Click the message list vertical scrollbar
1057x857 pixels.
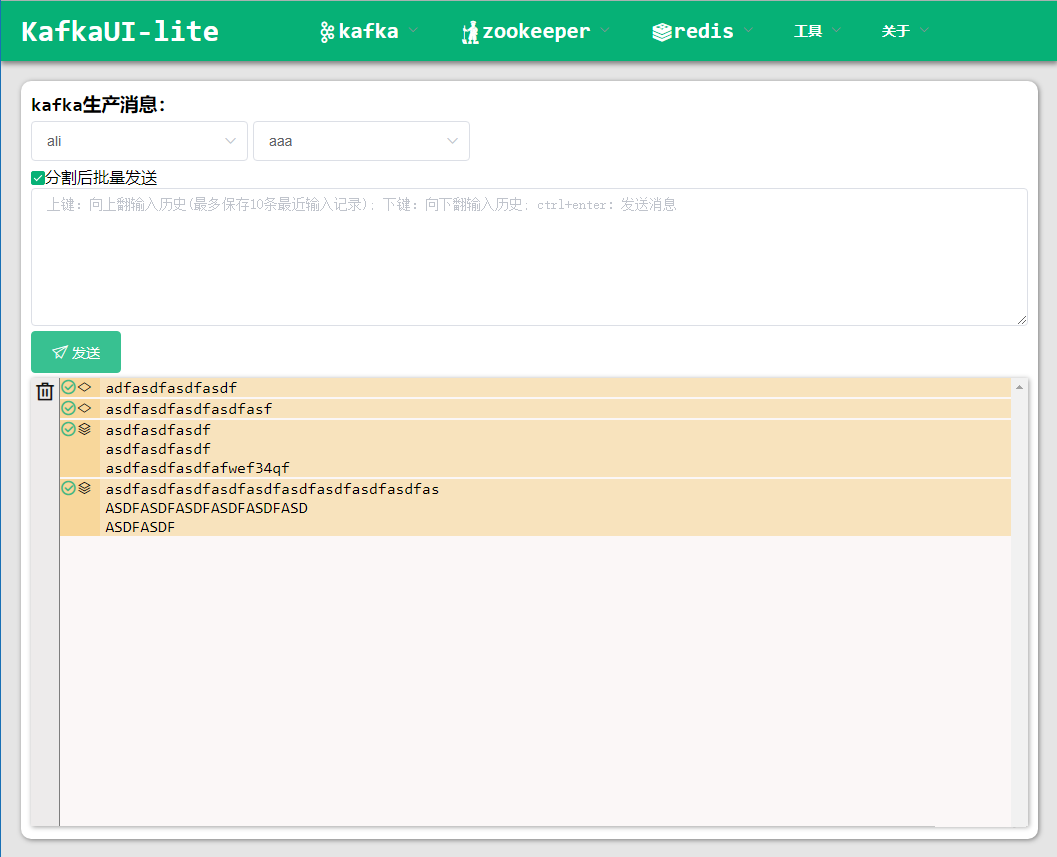tap(1019, 600)
